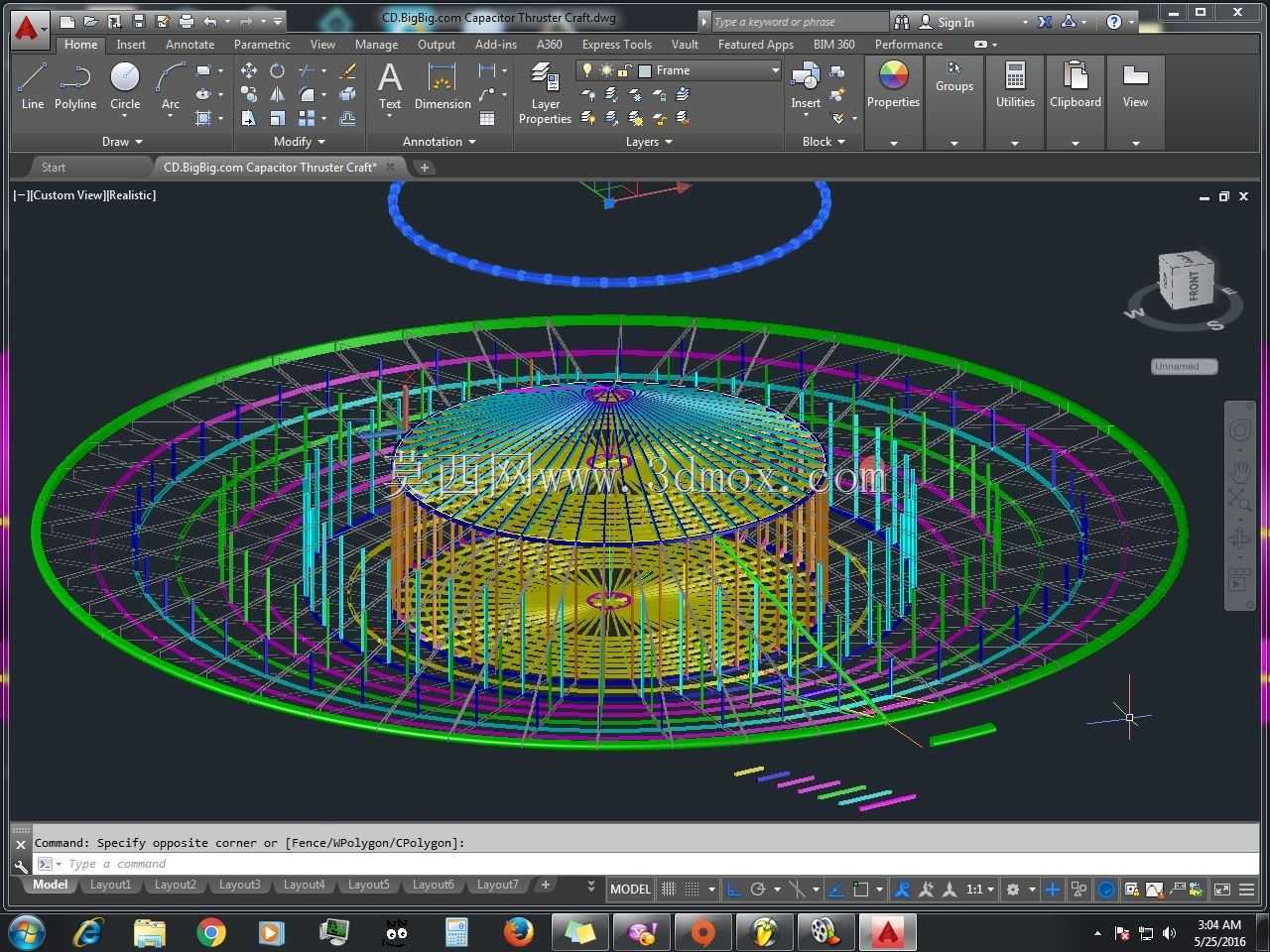Select the Polyline tool
1270x952 pixels.
click(75, 84)
